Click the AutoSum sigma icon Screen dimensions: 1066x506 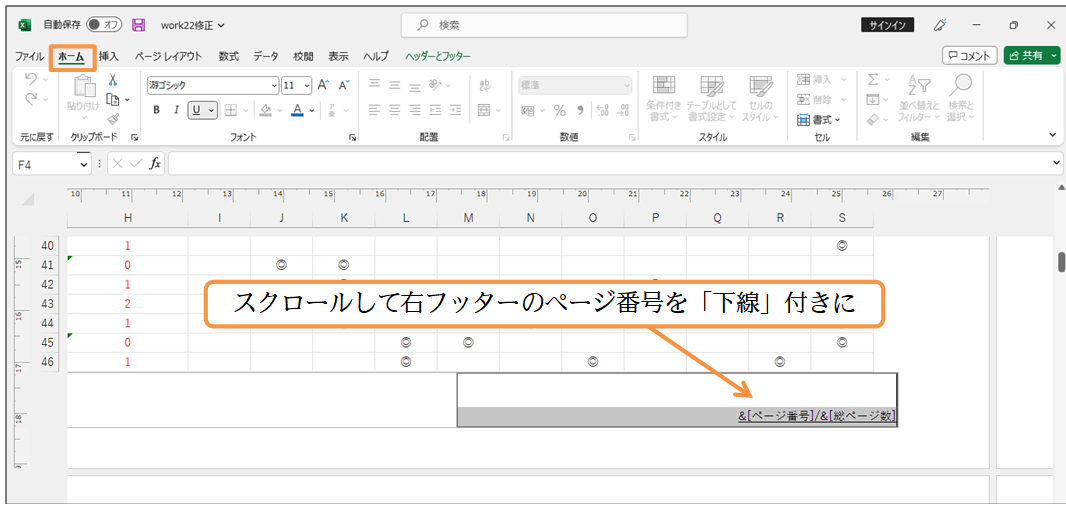[x=873, y=80]
